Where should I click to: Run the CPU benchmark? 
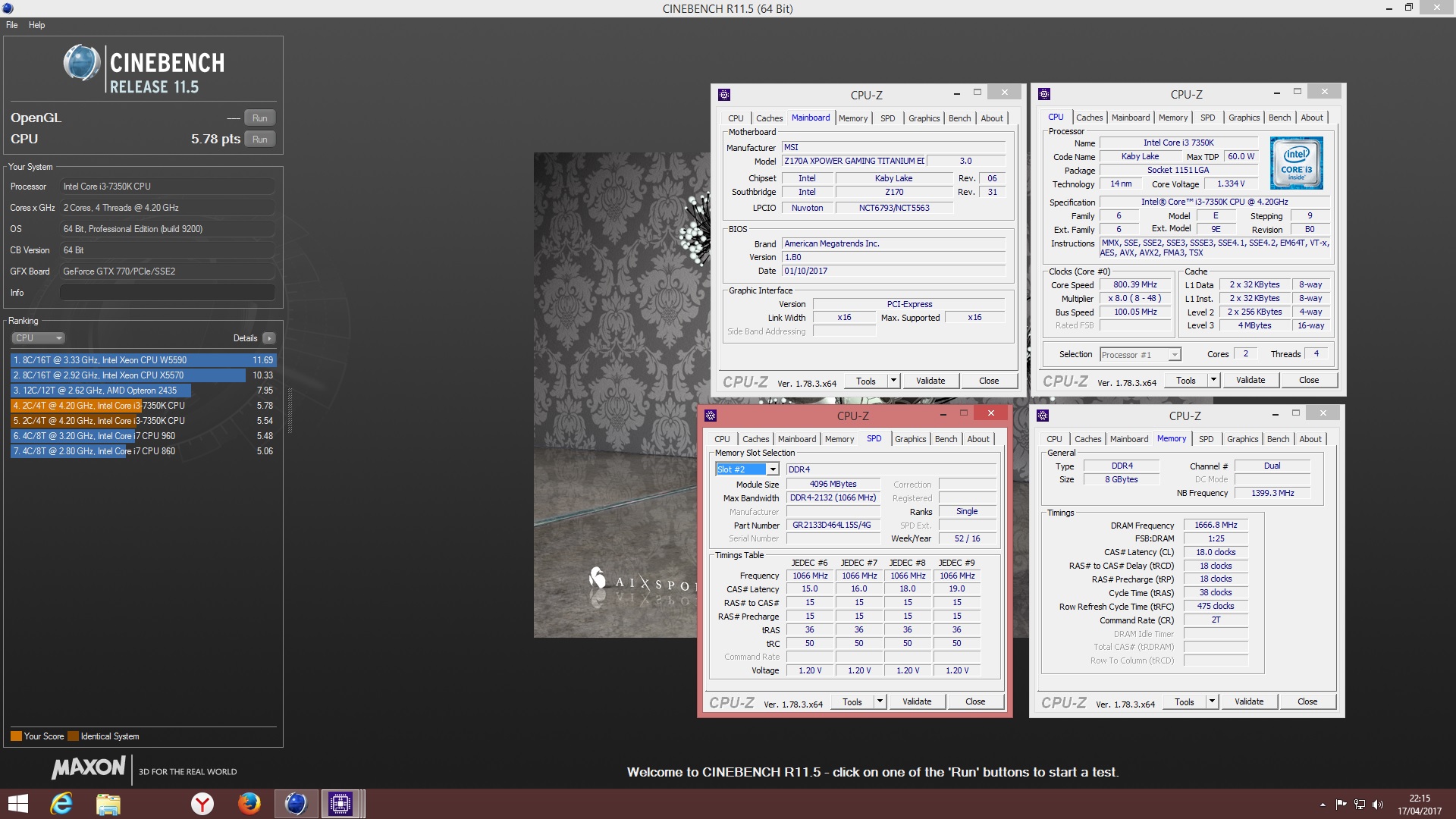coord(259,140)
